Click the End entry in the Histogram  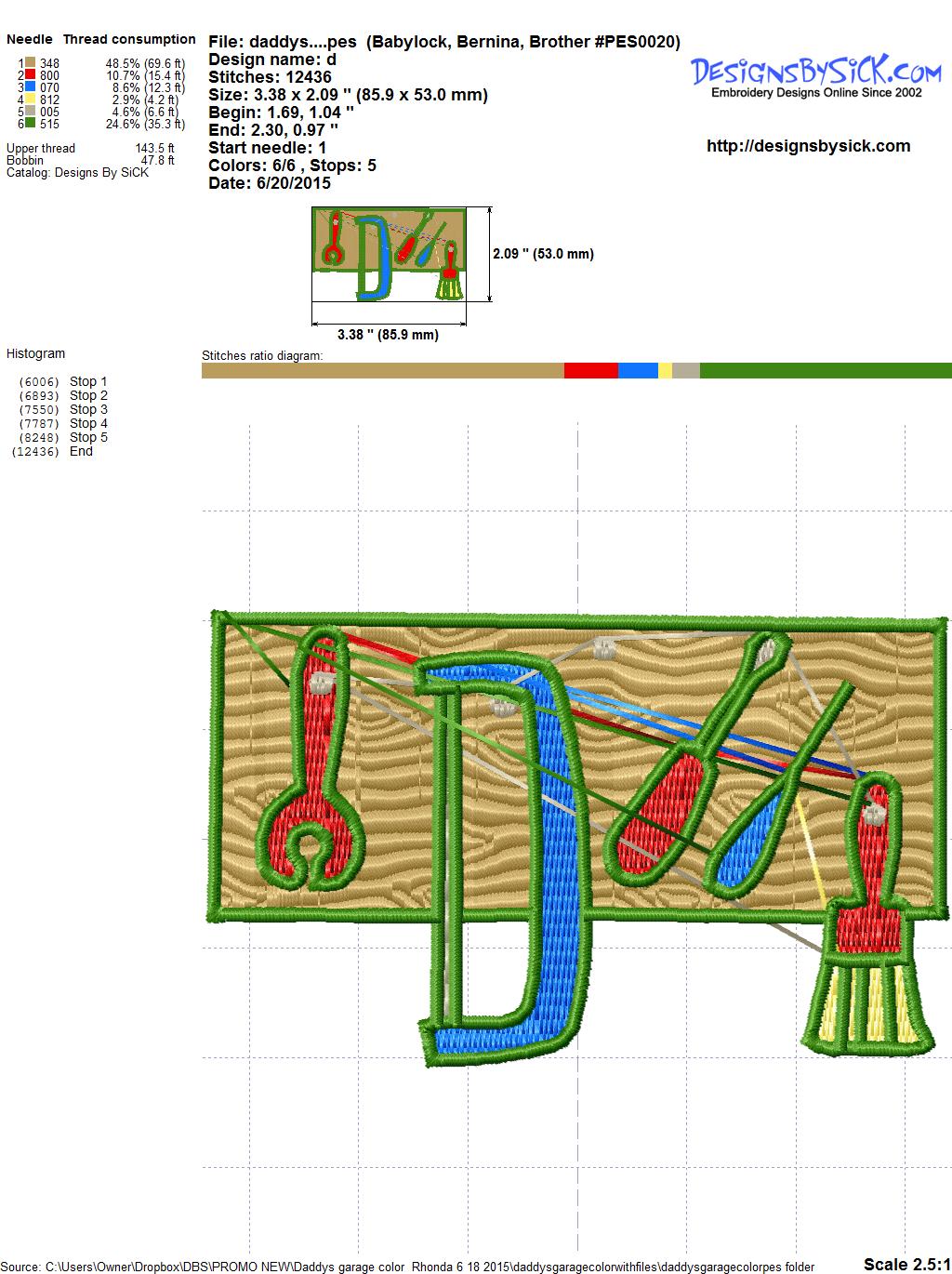[x=81, y=451]
